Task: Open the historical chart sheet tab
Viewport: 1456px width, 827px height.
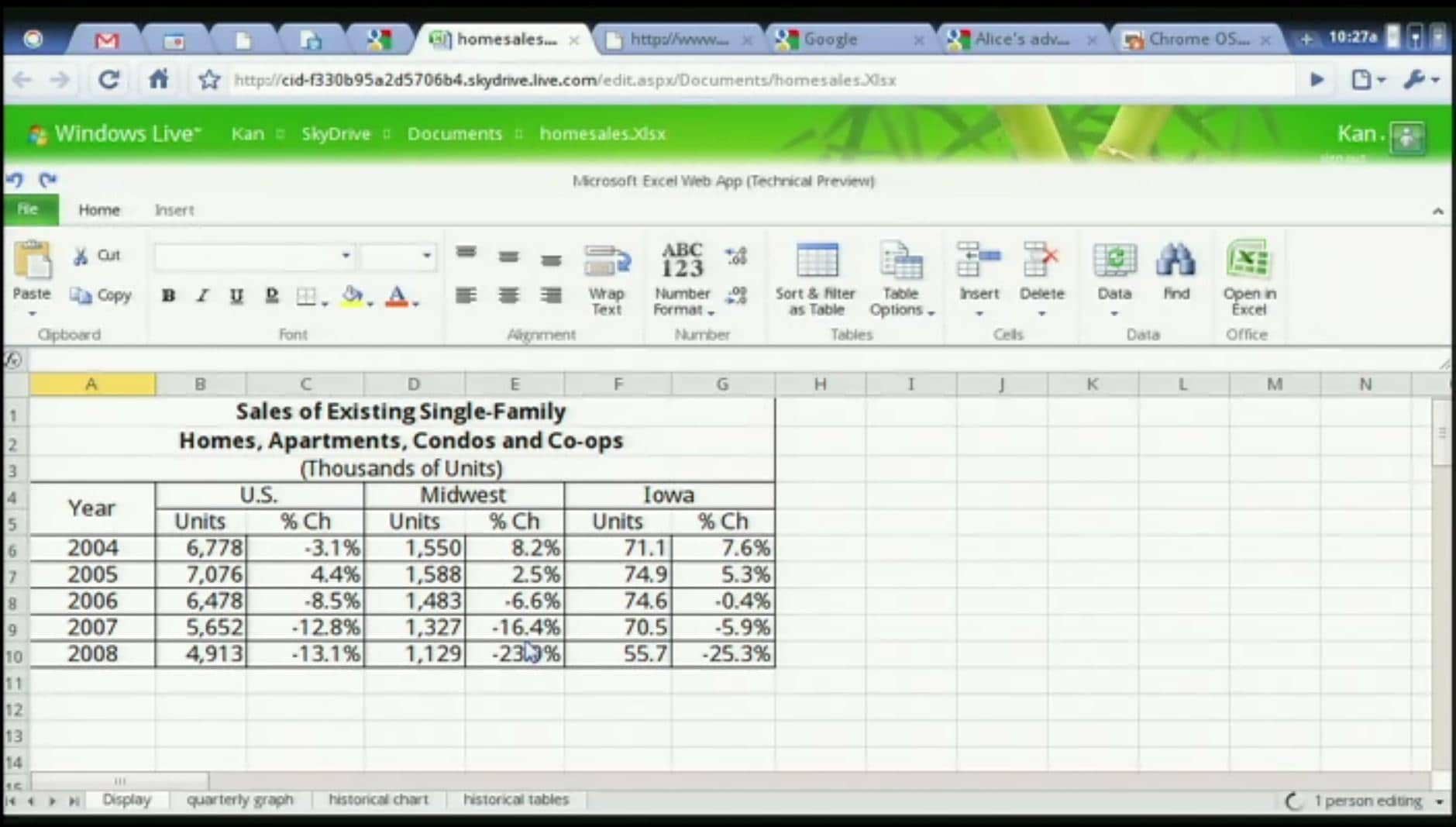Action: click(x=378, y=799)
